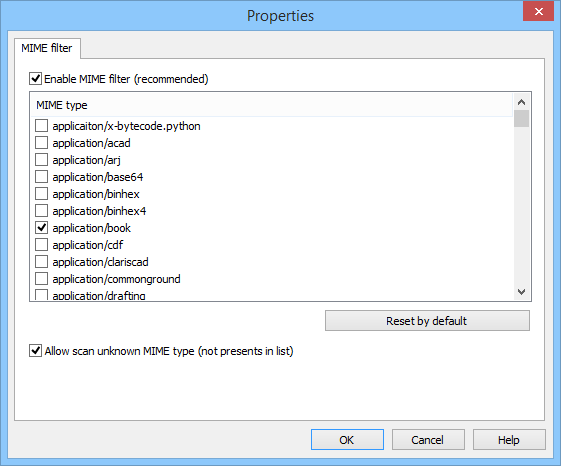Uncheck the application/book checkbox
The width and height of the screenshot is (561, 466).
(x=42, y=228)
